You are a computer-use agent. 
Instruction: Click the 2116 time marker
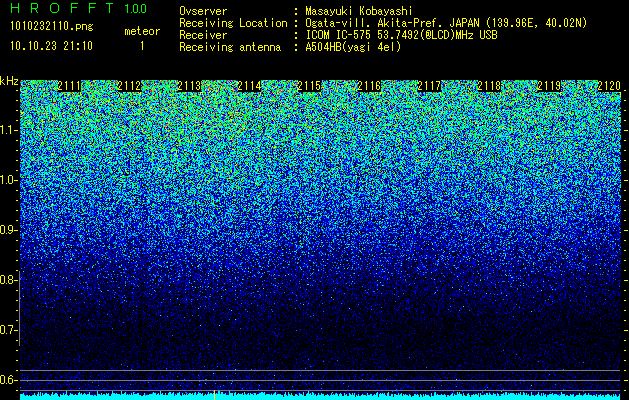coord(369,86)
